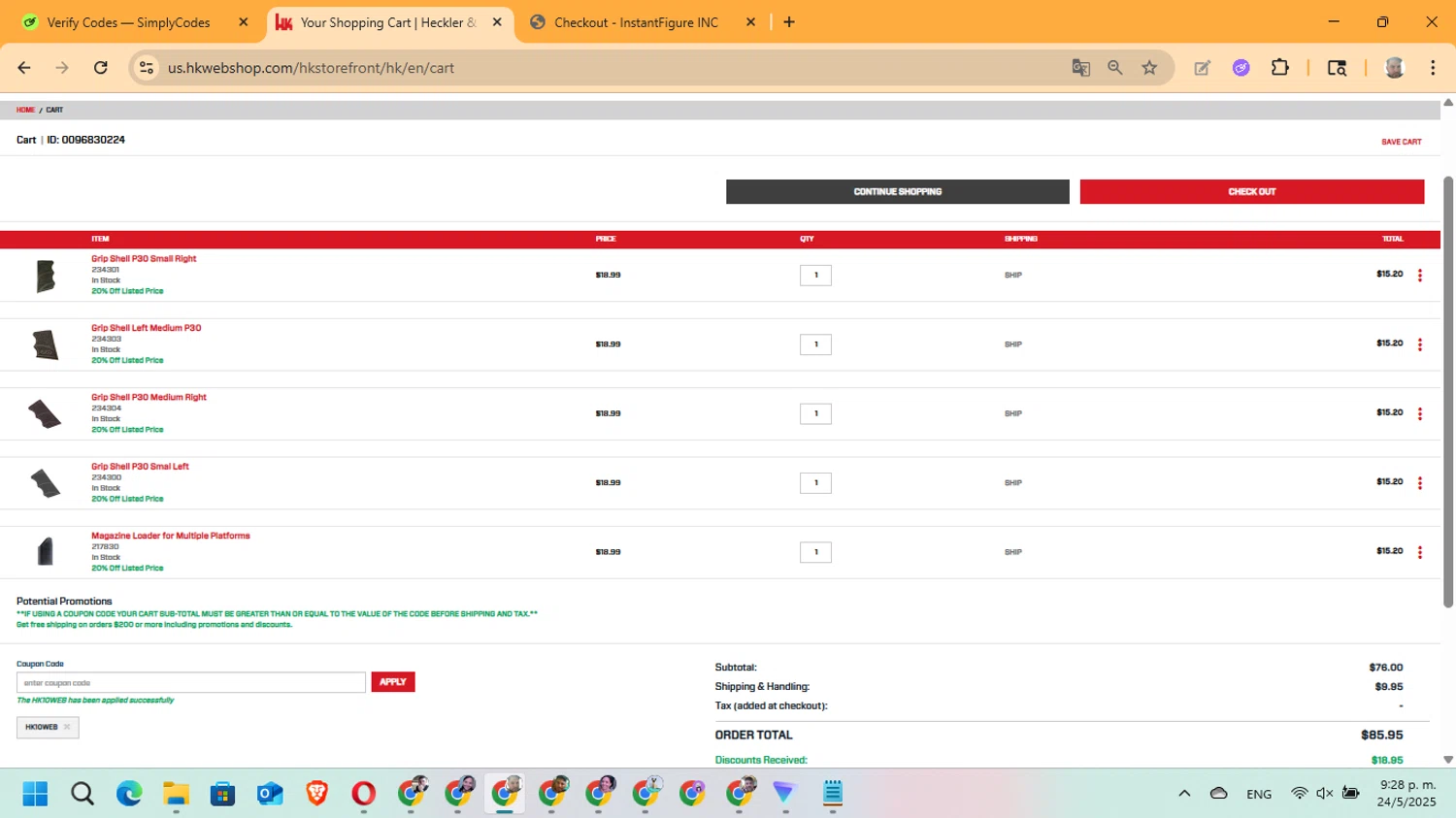Select the Subtotal $76.00 value
Viewport: 1456px width, 818px height.
[1386, 668]
